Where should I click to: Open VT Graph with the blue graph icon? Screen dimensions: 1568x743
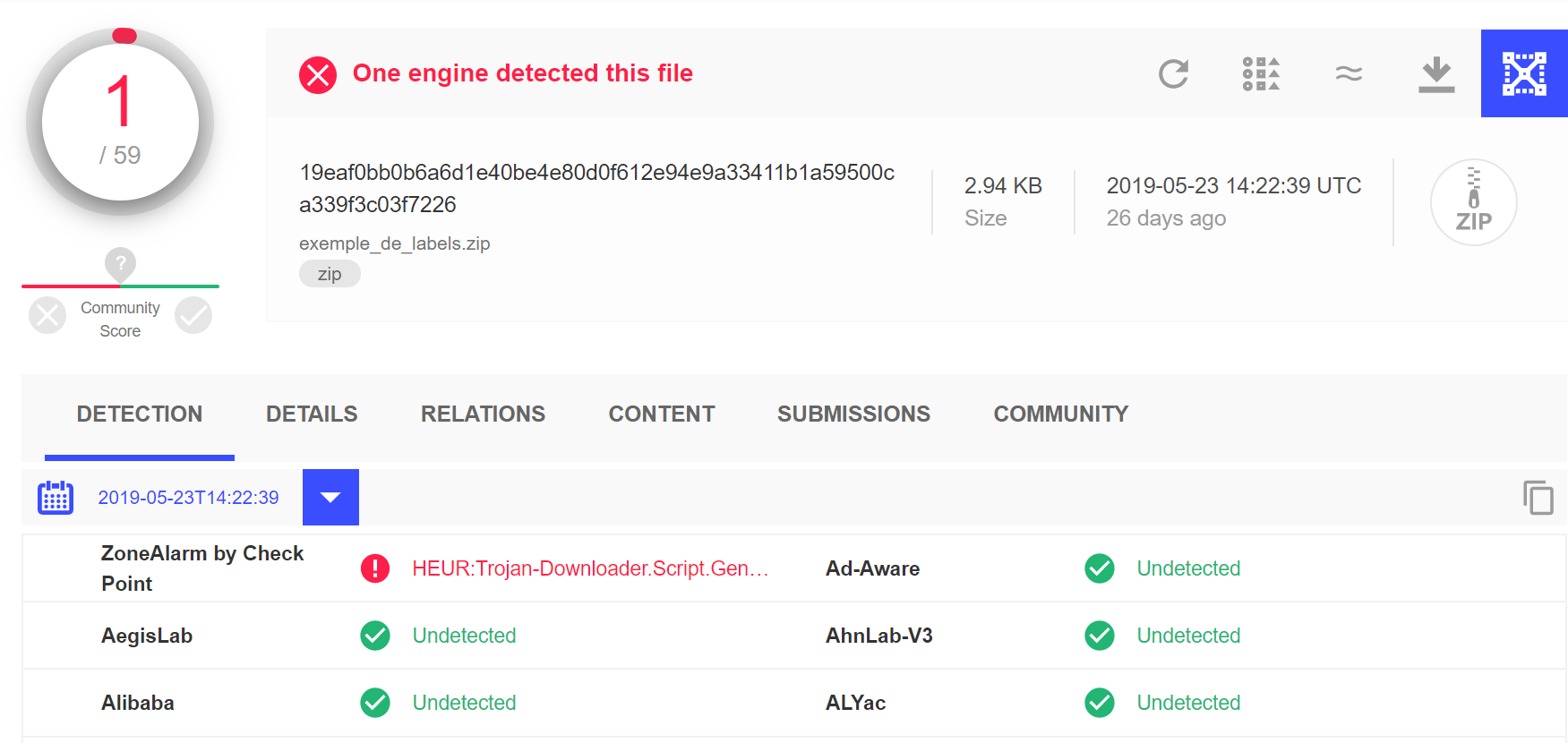(1523, 74)
